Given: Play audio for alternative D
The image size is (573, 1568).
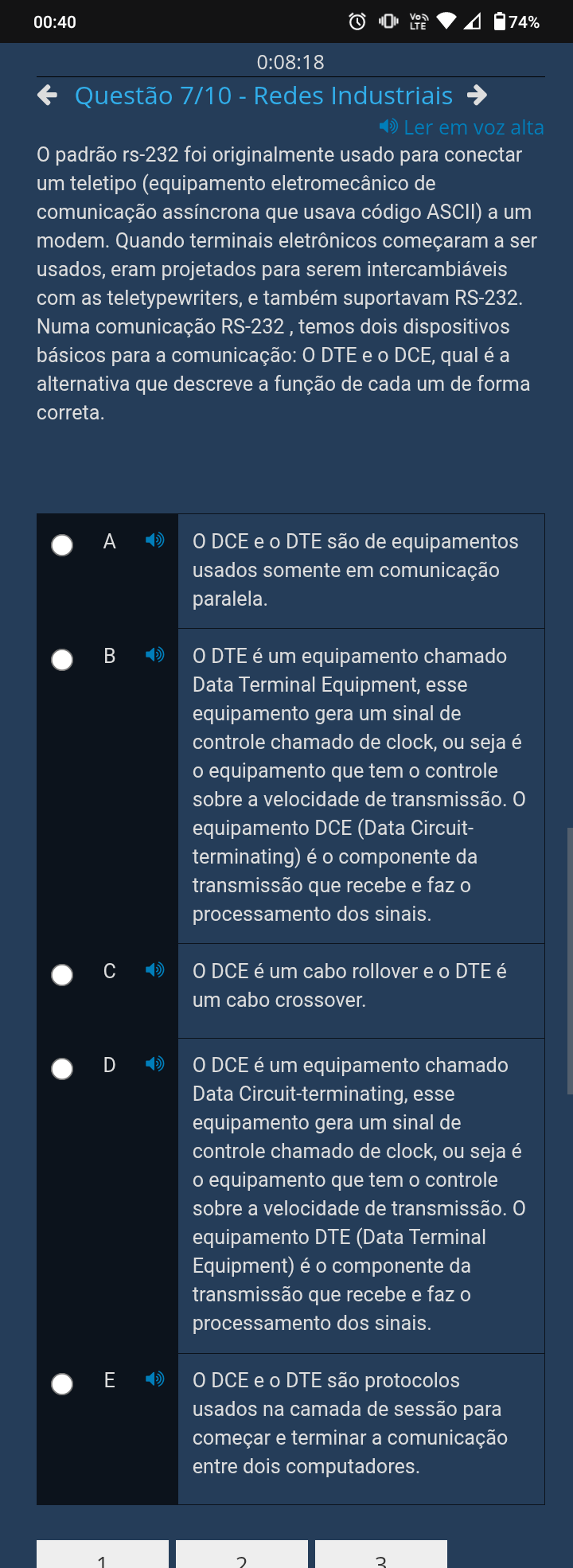Looking at the screenshot, I should click(x=154, y=1063).
